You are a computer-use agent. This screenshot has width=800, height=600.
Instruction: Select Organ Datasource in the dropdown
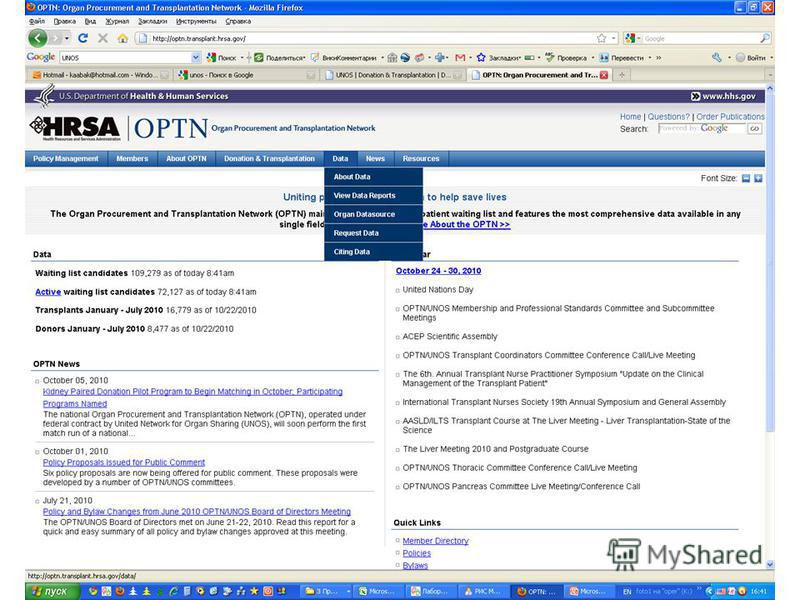[373, 214]
